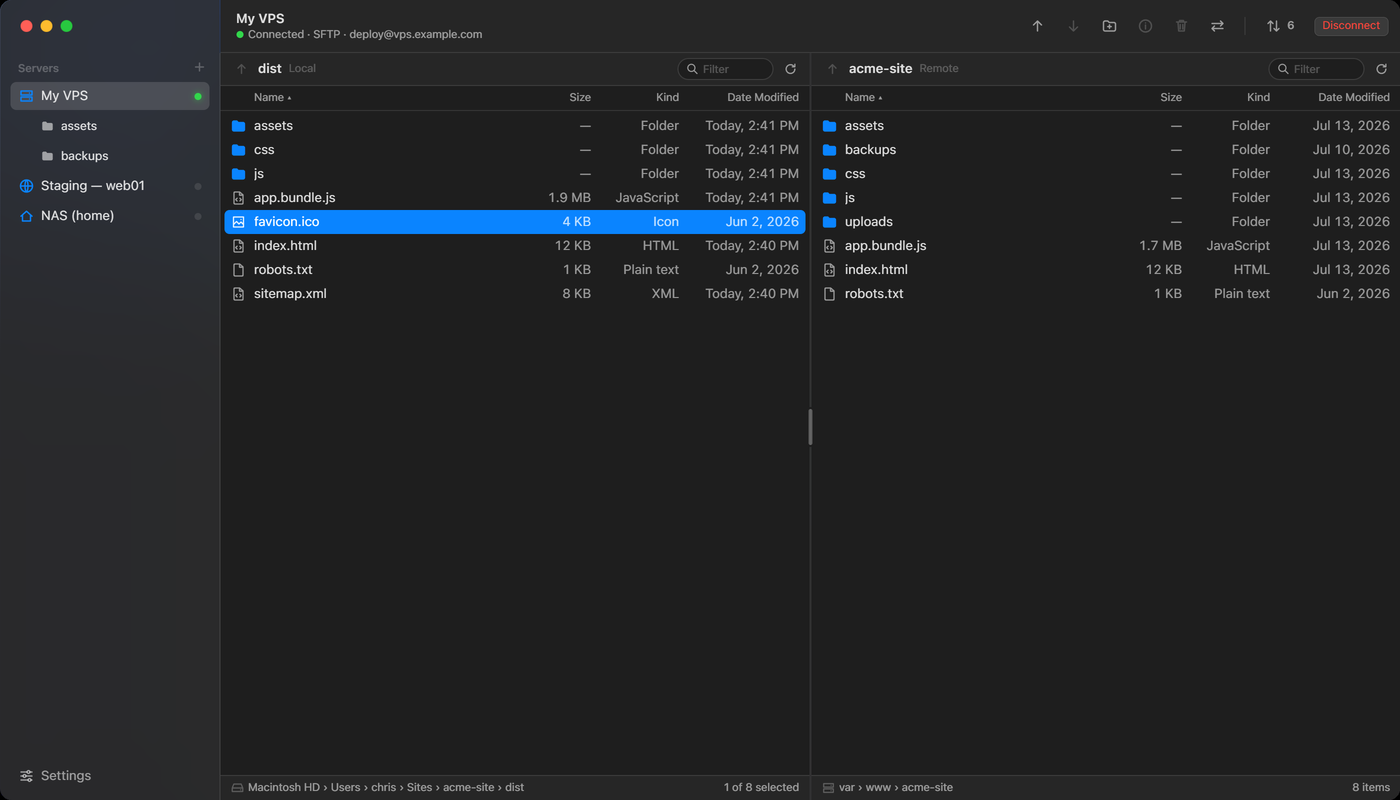Viewport: 1400px width, 800px height.
Task: Sort the remote pane by the Kind column
Action: [1258, 97]
